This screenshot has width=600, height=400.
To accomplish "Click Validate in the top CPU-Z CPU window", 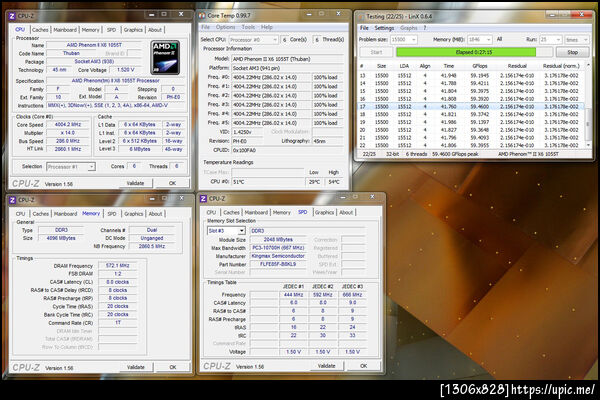I will coord(135,183).
